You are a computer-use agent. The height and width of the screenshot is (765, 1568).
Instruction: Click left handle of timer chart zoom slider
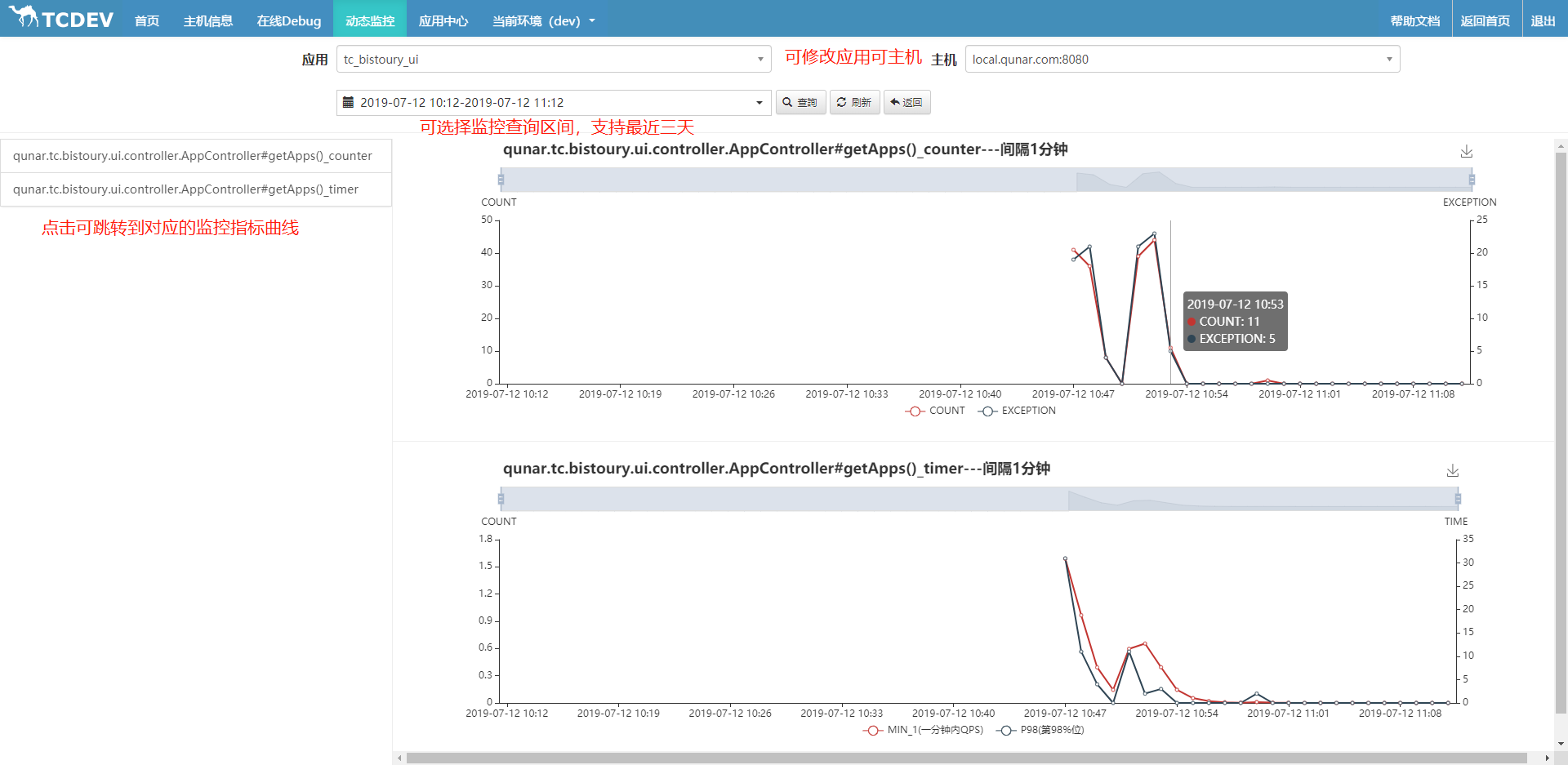(501, 499)
